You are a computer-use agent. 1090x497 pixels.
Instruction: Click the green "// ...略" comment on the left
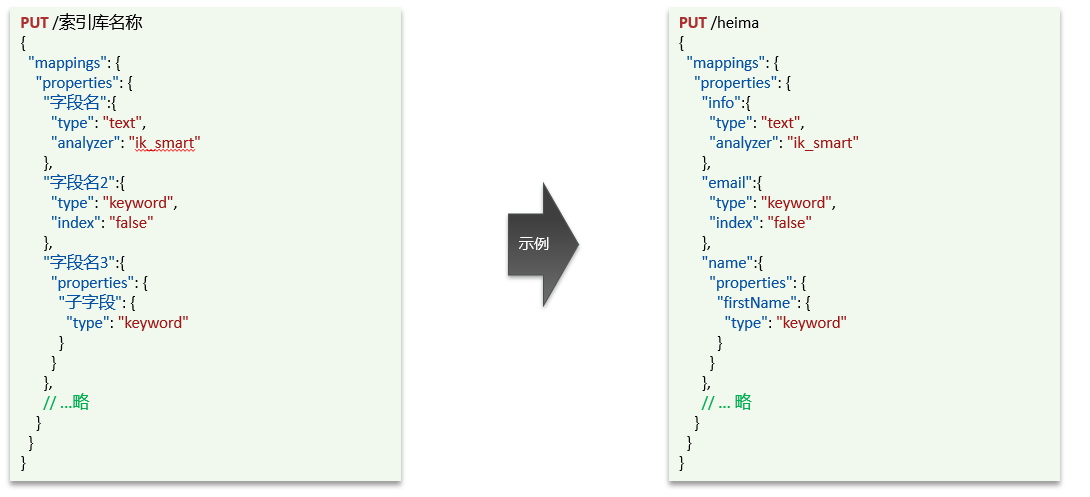click(x=66, y=402)
